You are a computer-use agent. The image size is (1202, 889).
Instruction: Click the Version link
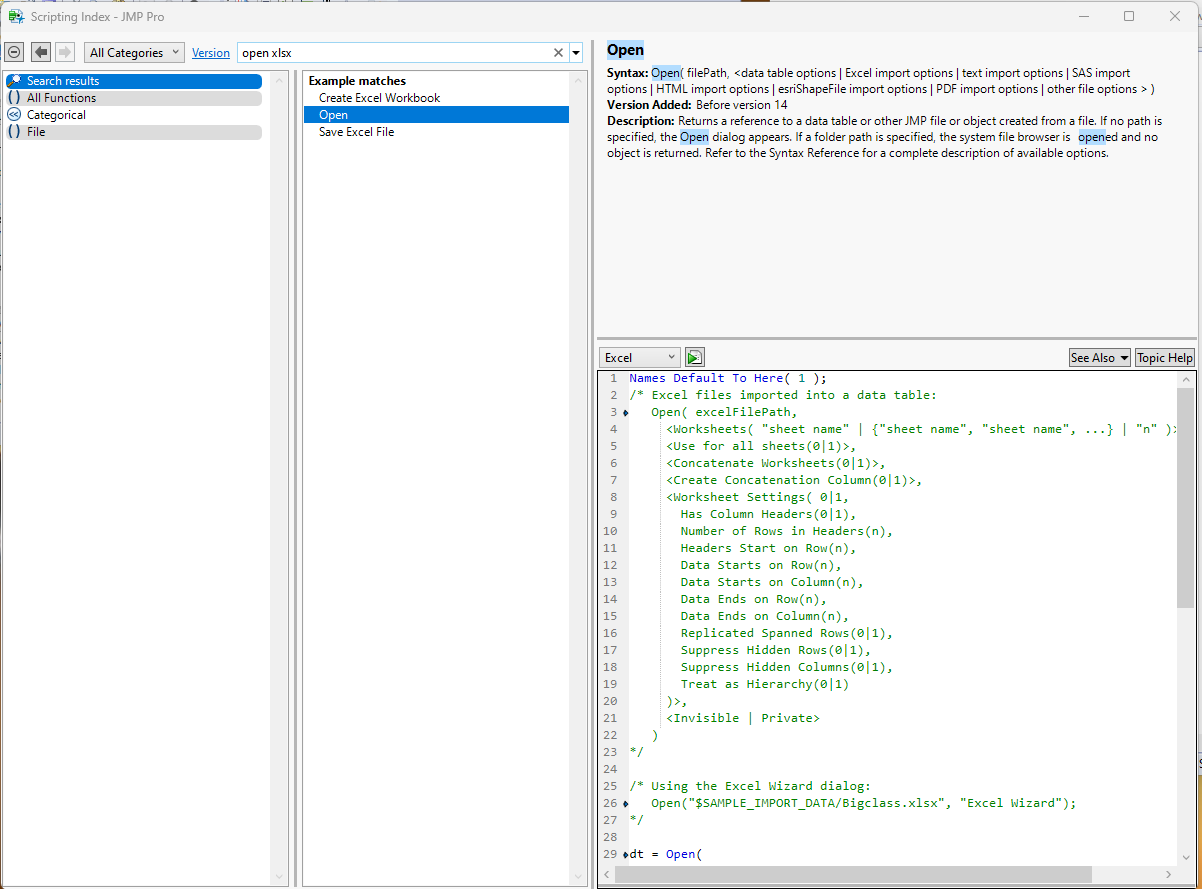point(210,53)
